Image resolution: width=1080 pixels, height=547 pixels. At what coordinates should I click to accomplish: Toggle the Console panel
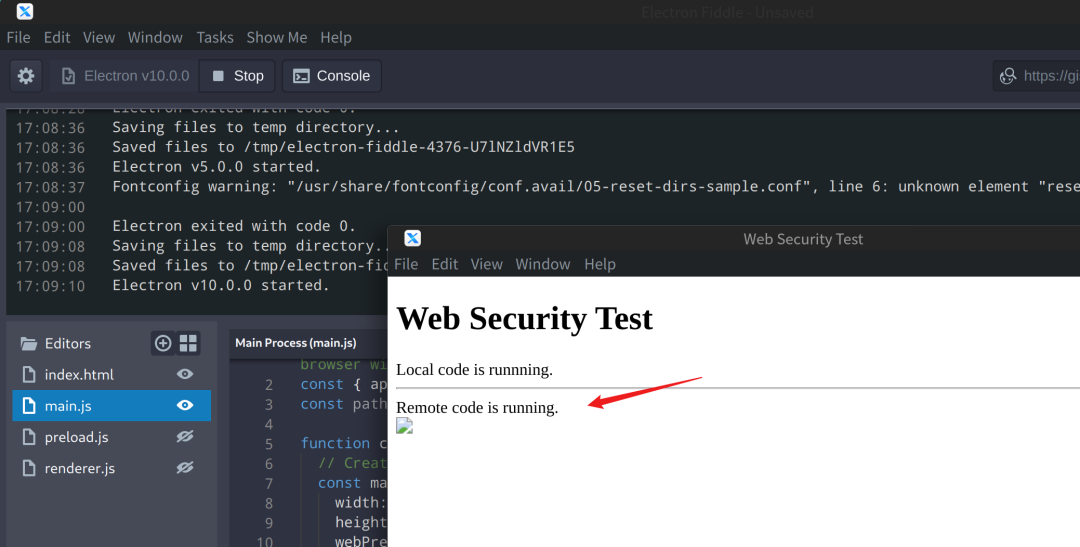331,76
